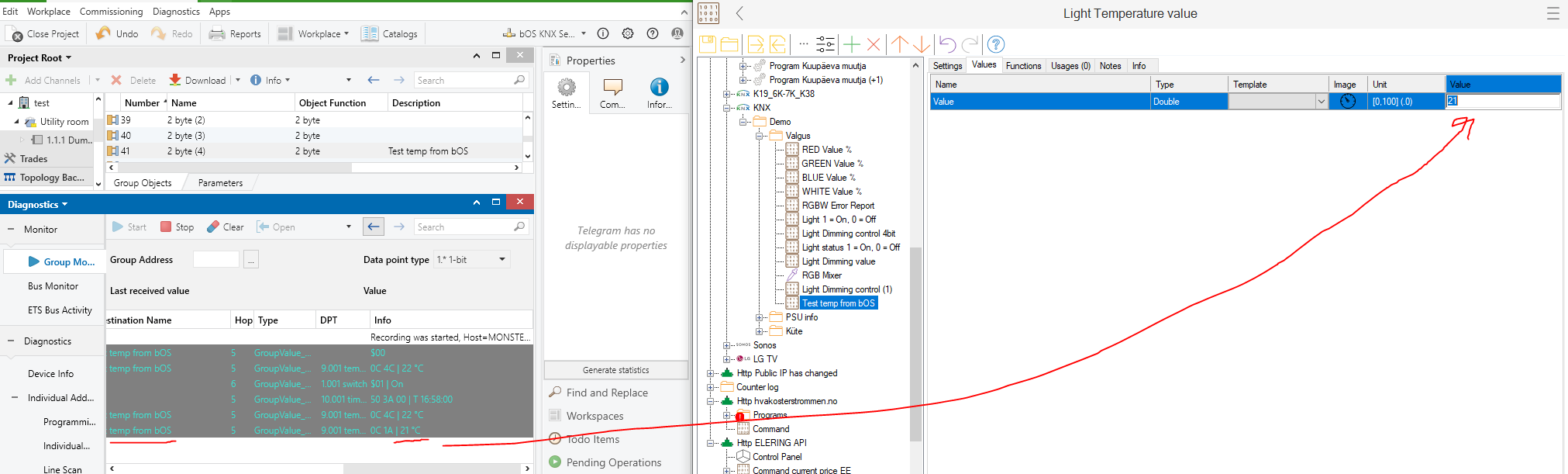This screenshot has width=1568, height=474.
Task: Select Light Dimming value tree item
Action: click(x=838, y=261)
